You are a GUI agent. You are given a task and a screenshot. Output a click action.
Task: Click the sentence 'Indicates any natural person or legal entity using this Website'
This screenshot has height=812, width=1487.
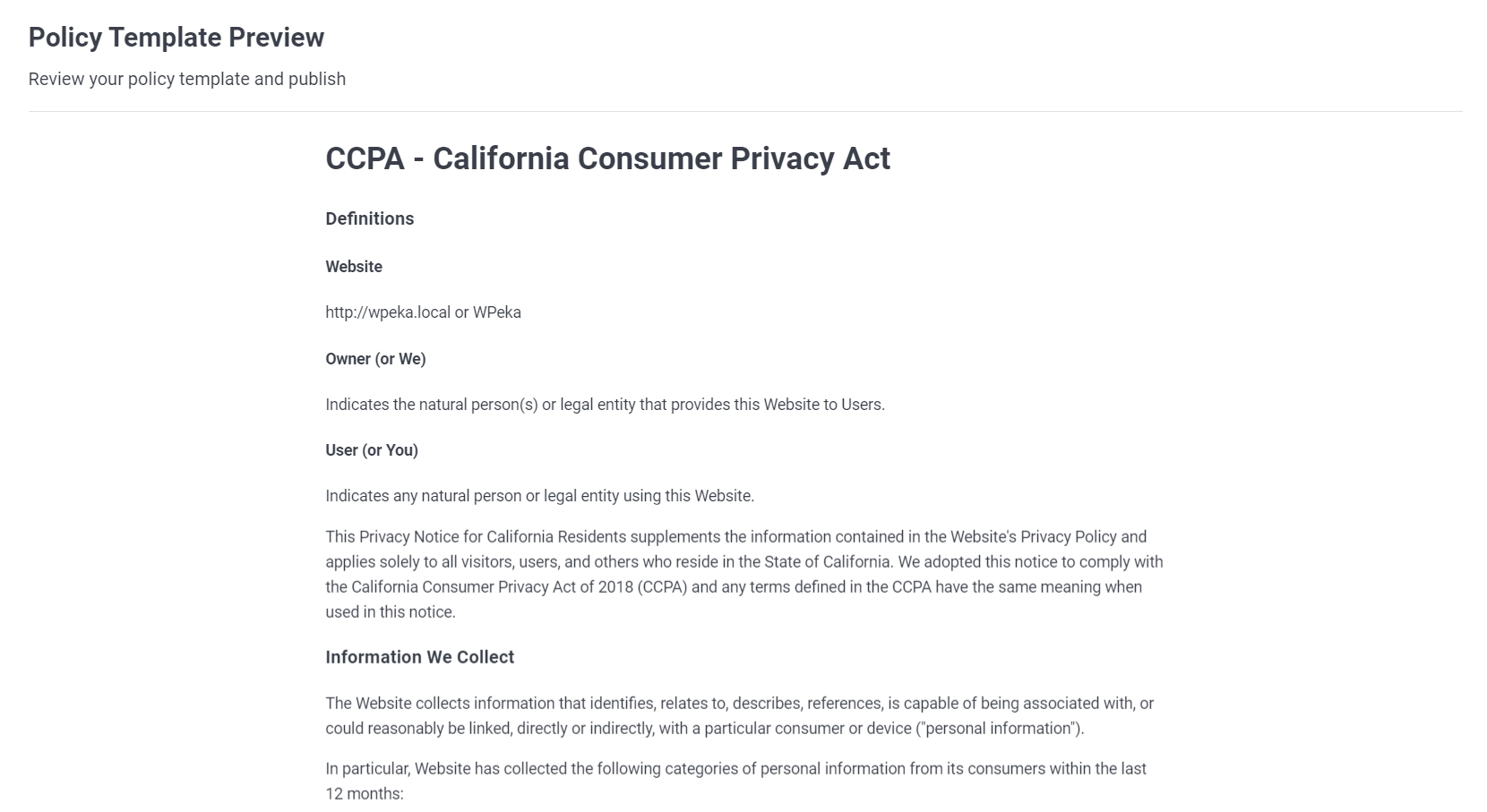pos(539,496)
